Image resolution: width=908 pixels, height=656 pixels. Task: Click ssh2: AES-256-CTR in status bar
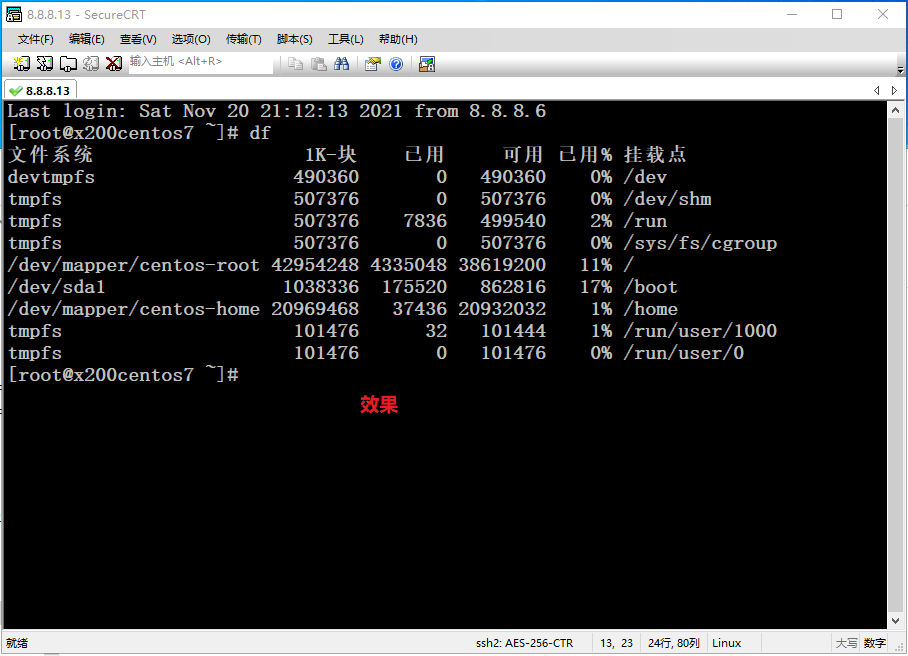click(x=525, y=643)
